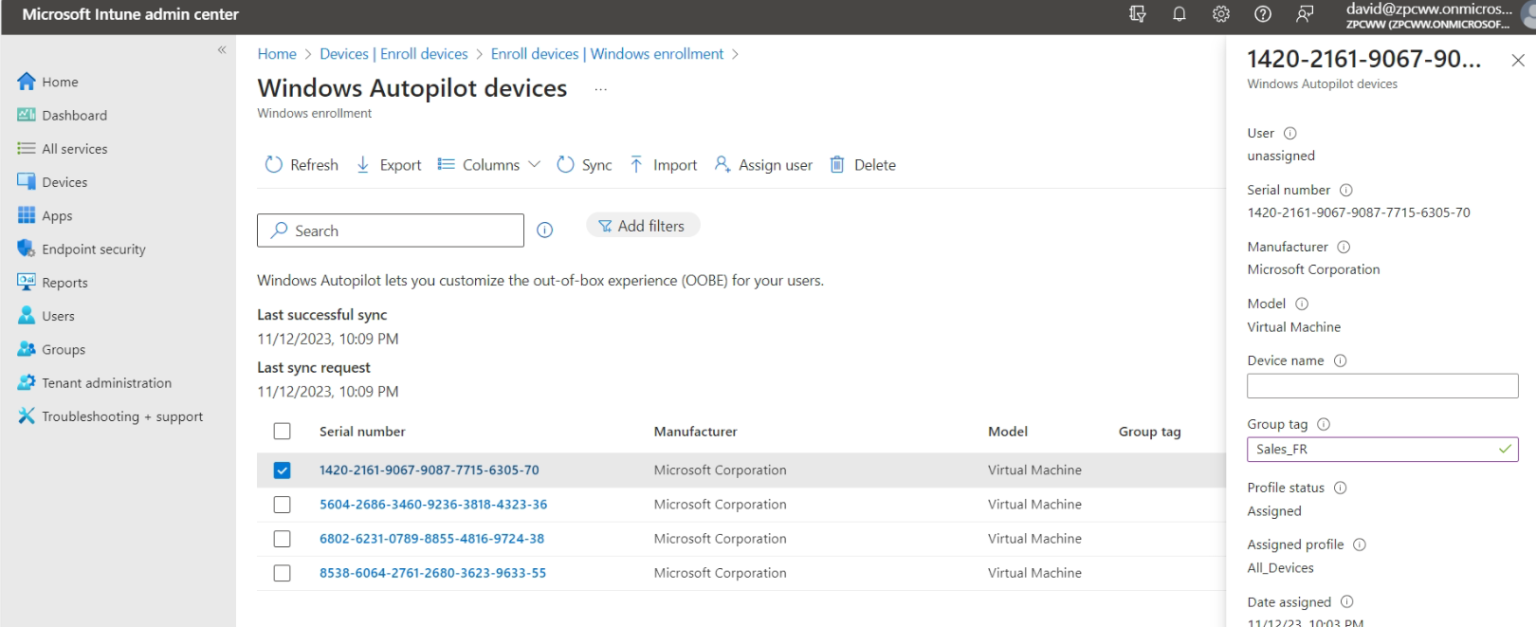Click the Device name input field
Screen dimensions: 1536x627
coord(1382,385)
